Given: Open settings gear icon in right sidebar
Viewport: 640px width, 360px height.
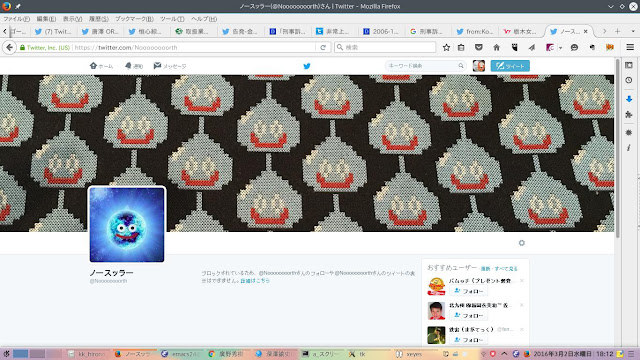Looking at the screenshot, I should click(629, 133).
